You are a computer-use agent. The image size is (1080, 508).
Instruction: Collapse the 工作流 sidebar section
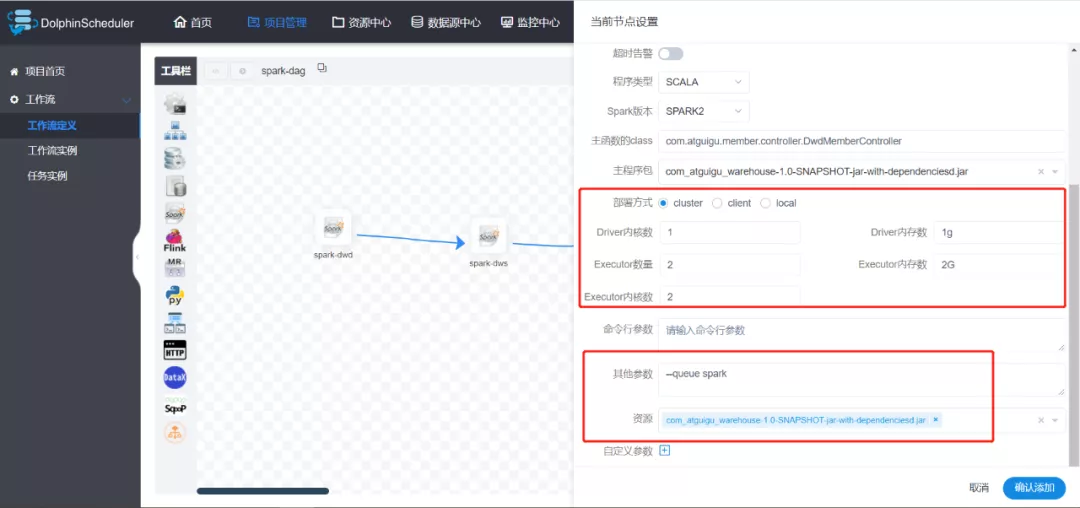click(x=126, y=100)
